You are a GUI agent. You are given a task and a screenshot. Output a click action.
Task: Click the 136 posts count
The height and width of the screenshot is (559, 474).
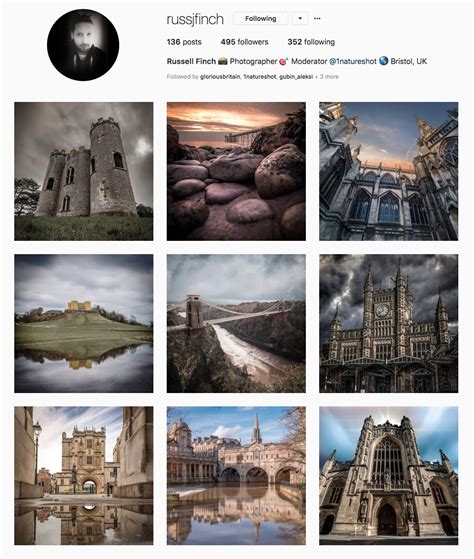[x=184, y=42]
